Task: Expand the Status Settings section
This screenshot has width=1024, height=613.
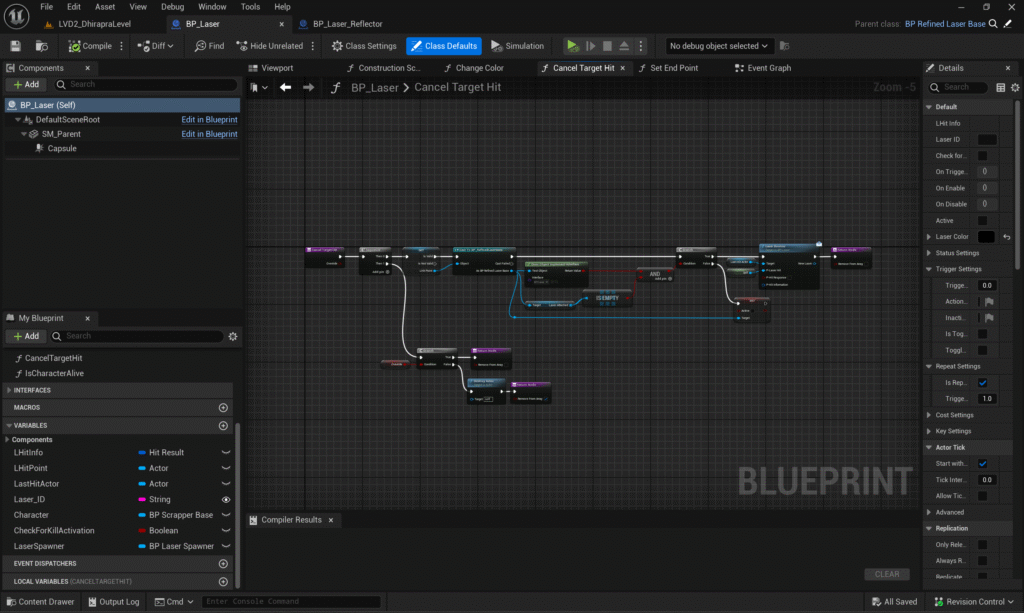Action: (929, 253)
